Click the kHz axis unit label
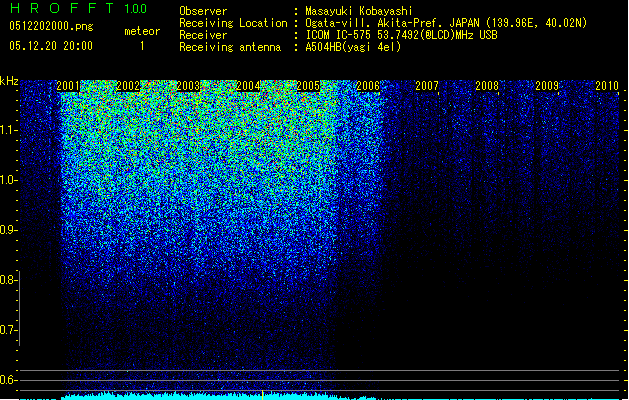 (9, 81)
